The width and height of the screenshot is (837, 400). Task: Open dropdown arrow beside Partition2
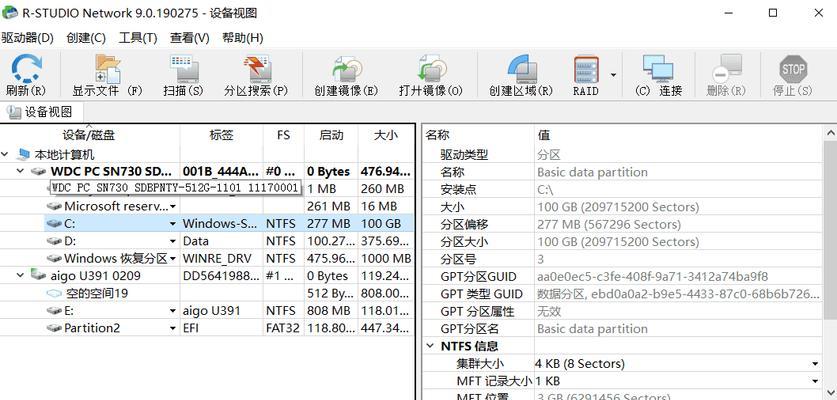click(172, 328)
